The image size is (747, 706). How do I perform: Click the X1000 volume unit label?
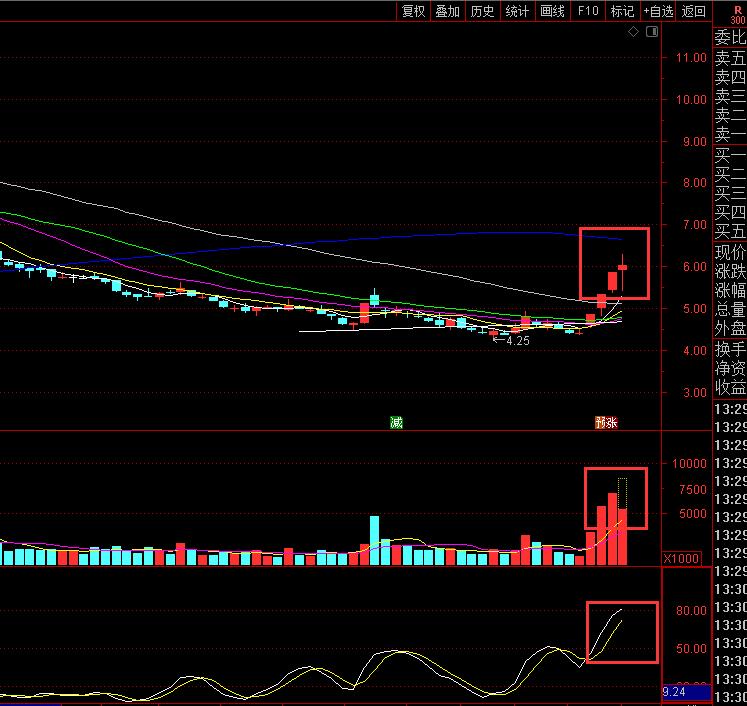(x=684, y=559)
